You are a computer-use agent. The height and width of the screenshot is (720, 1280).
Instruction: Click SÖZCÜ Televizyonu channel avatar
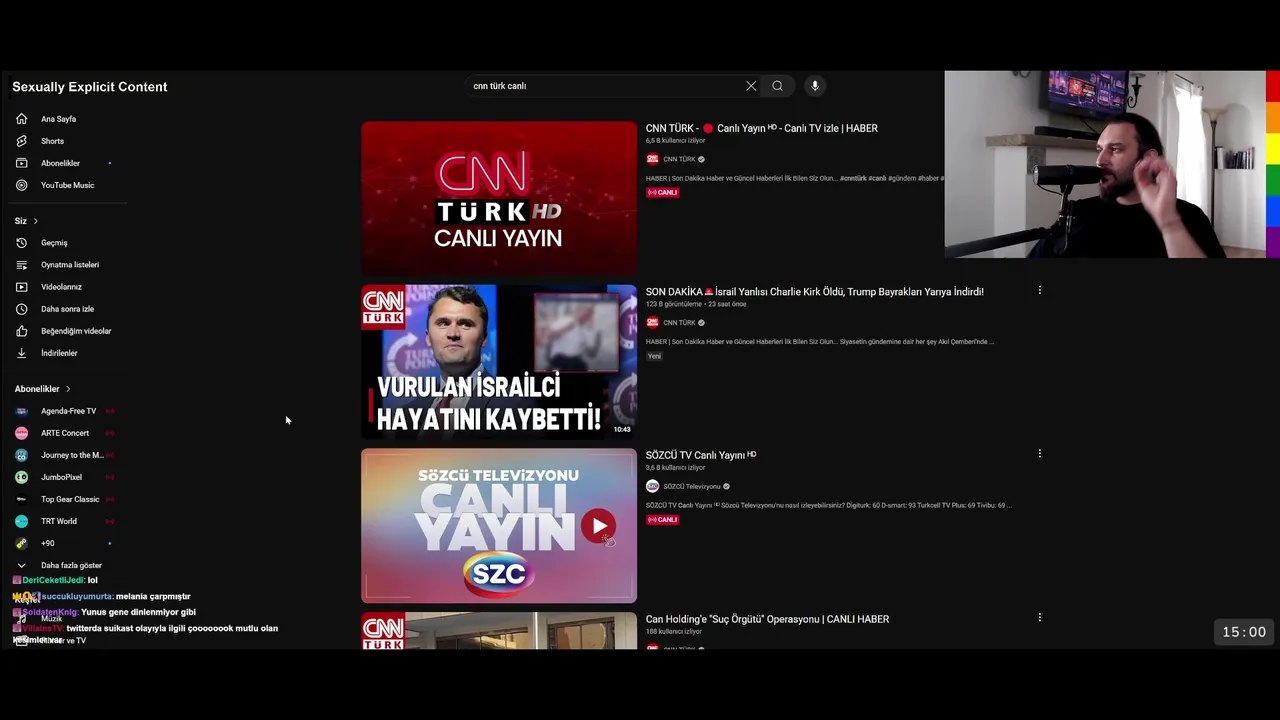(652, 486)
